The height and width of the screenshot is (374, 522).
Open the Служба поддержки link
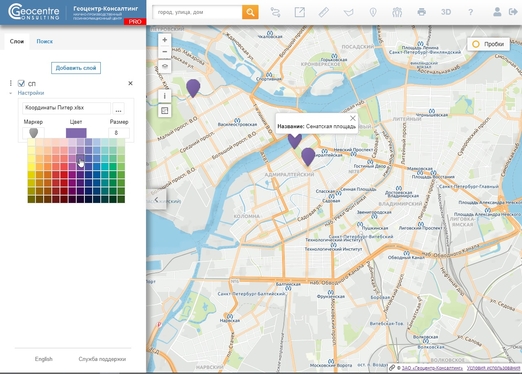pyautogui.click(x=102, y=359)
